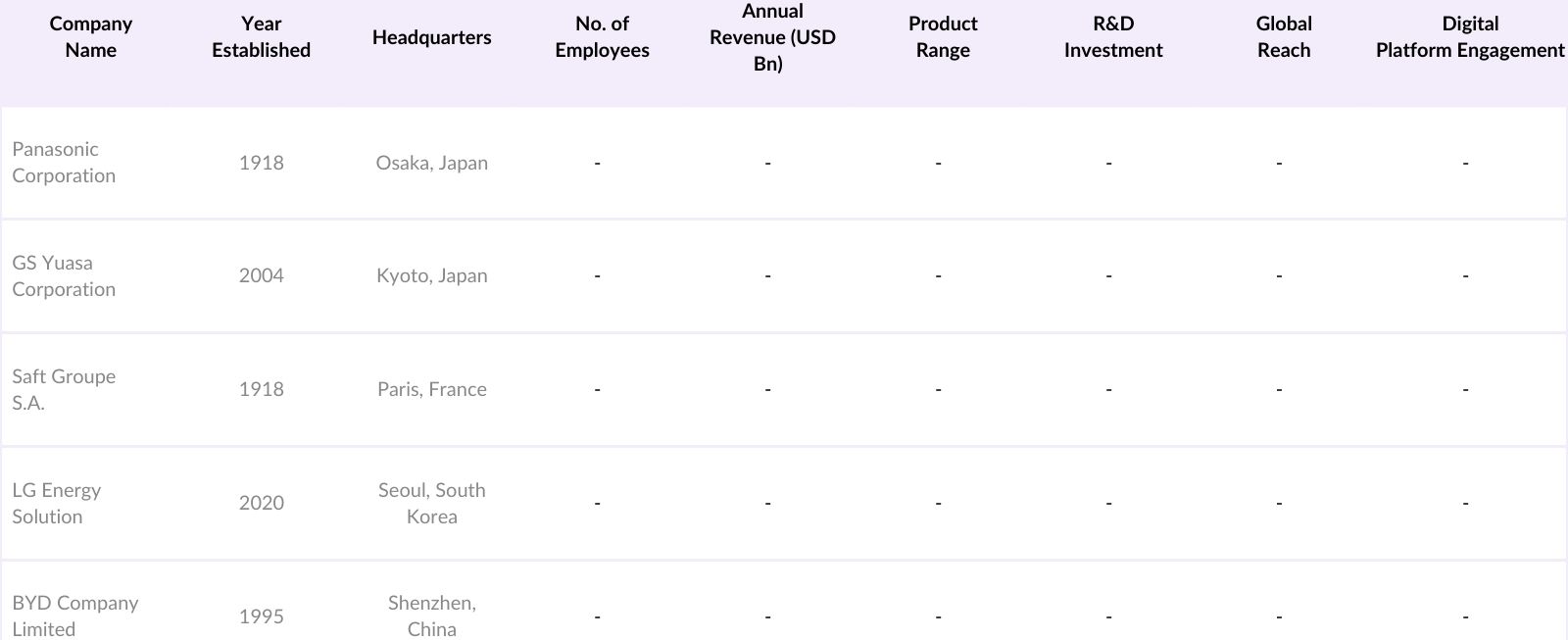Click the Panasonic Corporation company cell
This screenshot has width=1568, height=640.
click(x=64, y=163)
